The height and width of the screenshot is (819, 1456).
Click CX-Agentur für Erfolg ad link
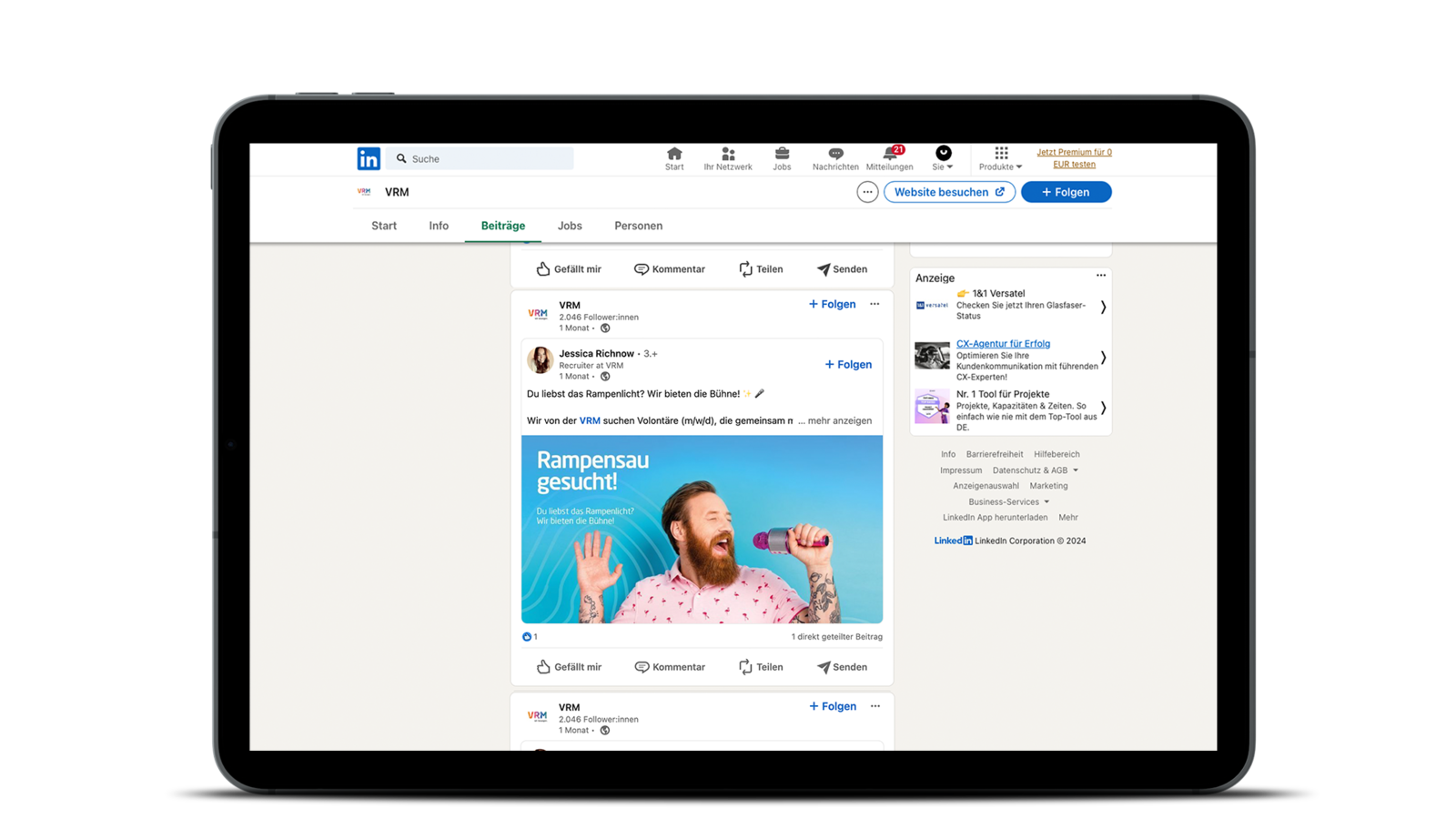[1003, 344]
